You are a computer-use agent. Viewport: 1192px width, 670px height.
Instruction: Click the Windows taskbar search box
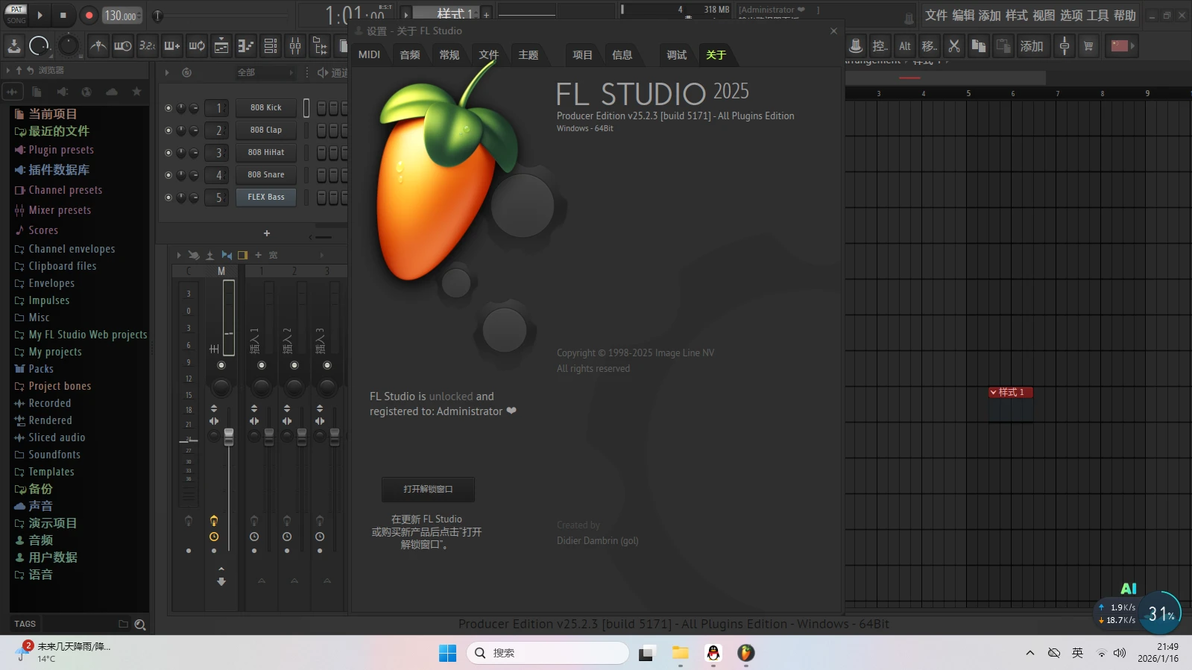pyautogui.click(x=547, y=653)
